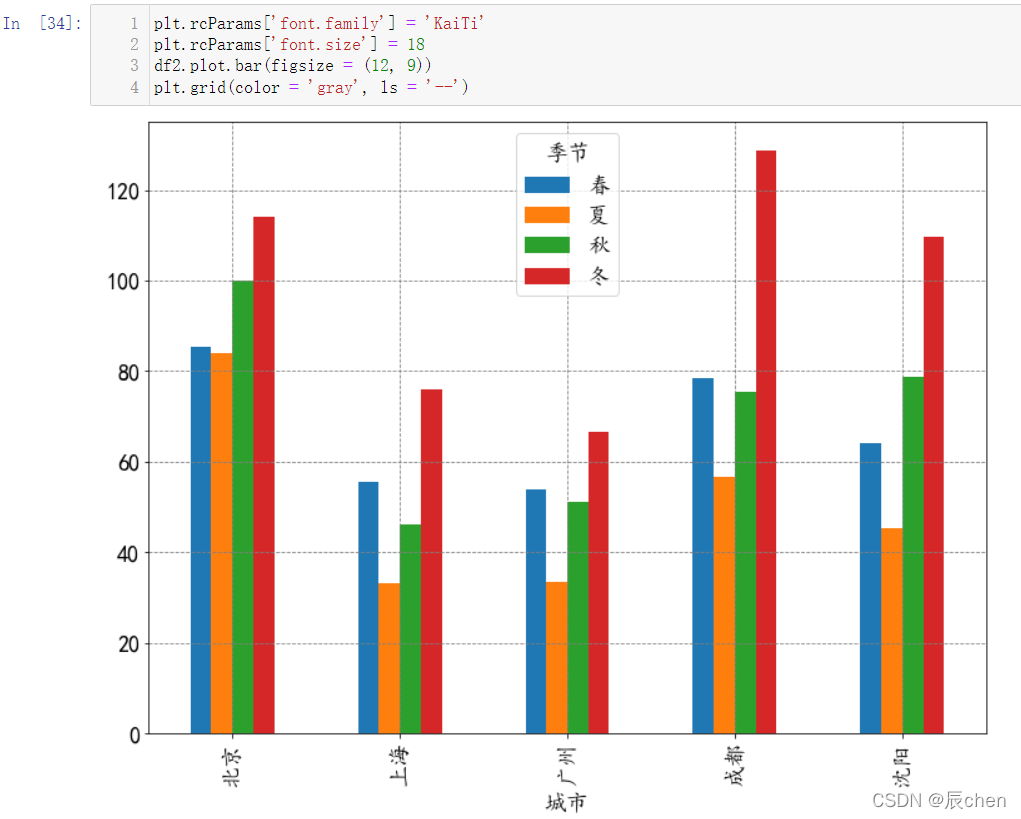
Task: Click the green 秋 legend swatch
Action: (547, 245)
